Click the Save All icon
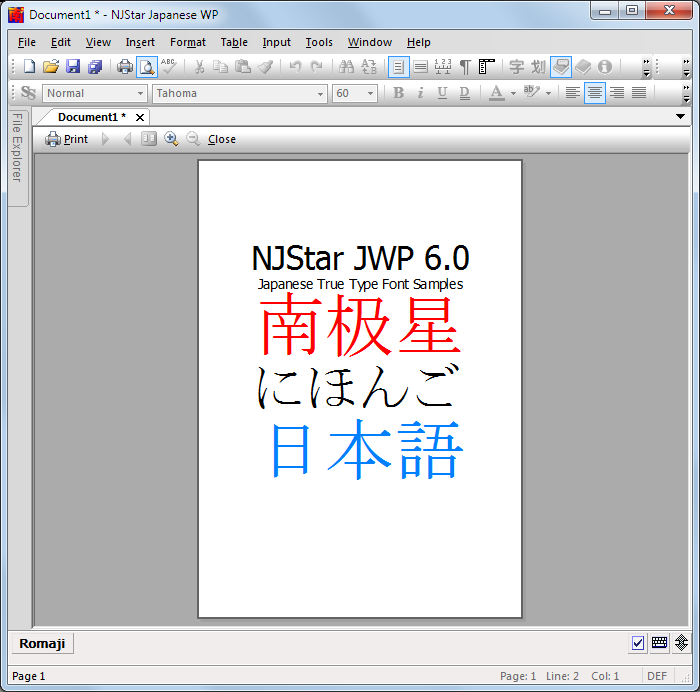 pyautogui.click(x=95, y=67)
